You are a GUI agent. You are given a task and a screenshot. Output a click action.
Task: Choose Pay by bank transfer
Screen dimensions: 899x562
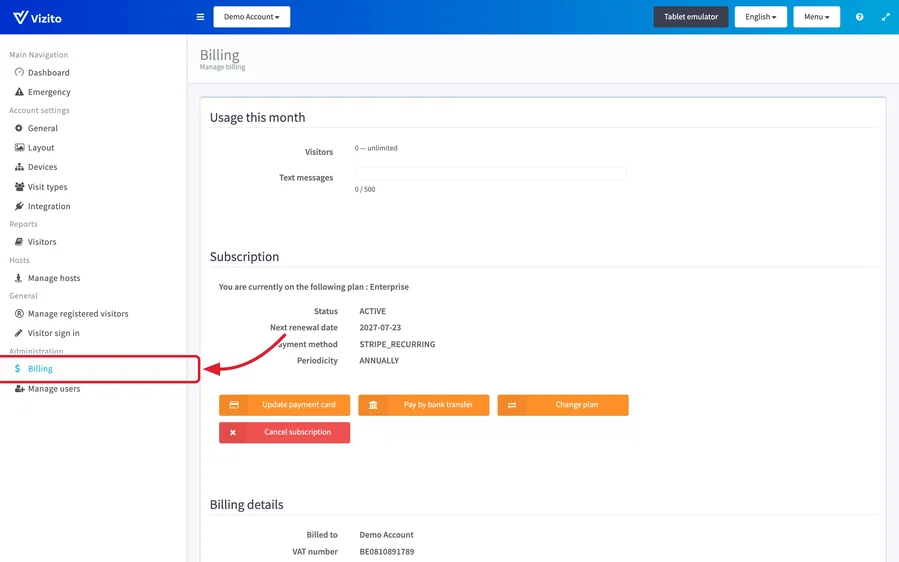click(424, 405)
